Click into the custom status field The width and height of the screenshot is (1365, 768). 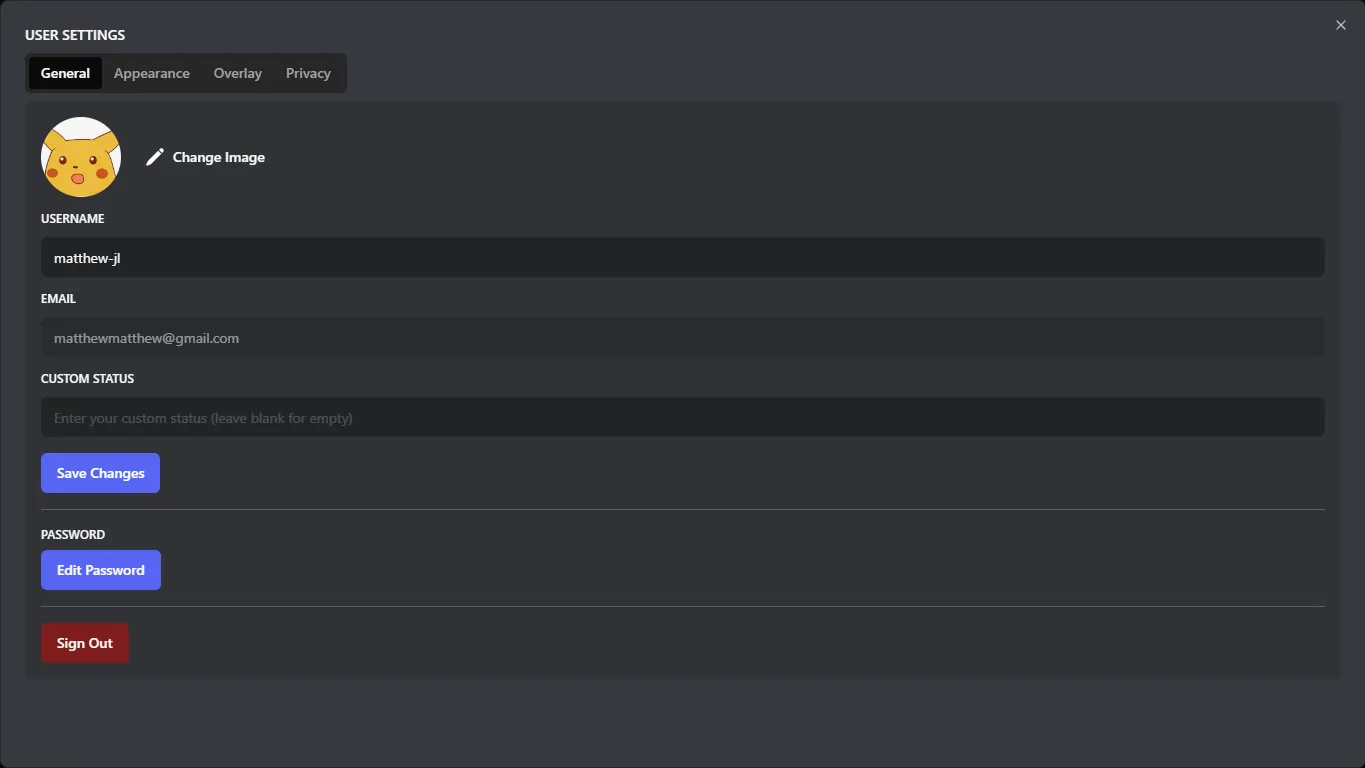click(x=682, y=418)
